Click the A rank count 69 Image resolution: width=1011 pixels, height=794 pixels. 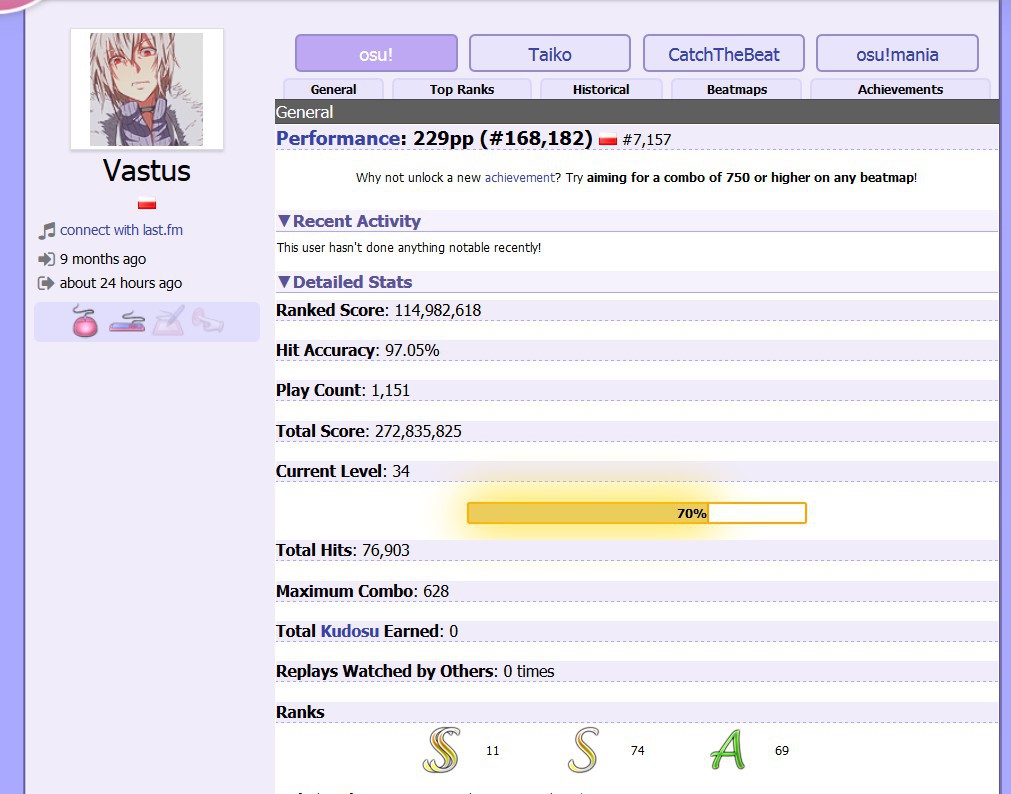click(781, 750)
